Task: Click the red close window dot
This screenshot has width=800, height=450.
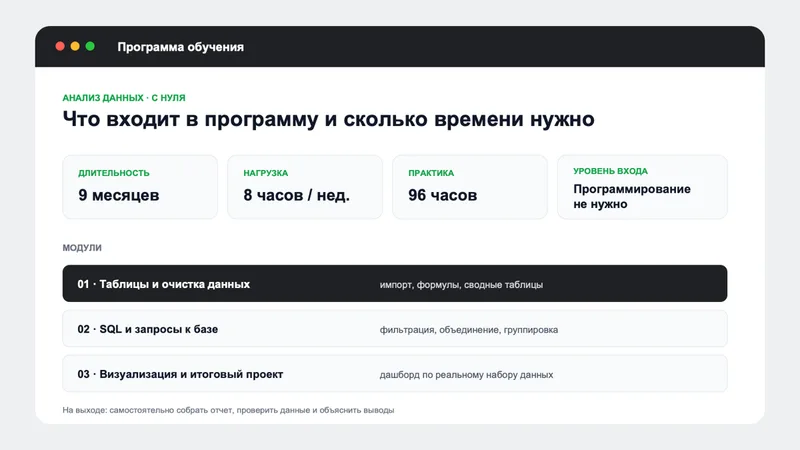Action: (60, 46)
